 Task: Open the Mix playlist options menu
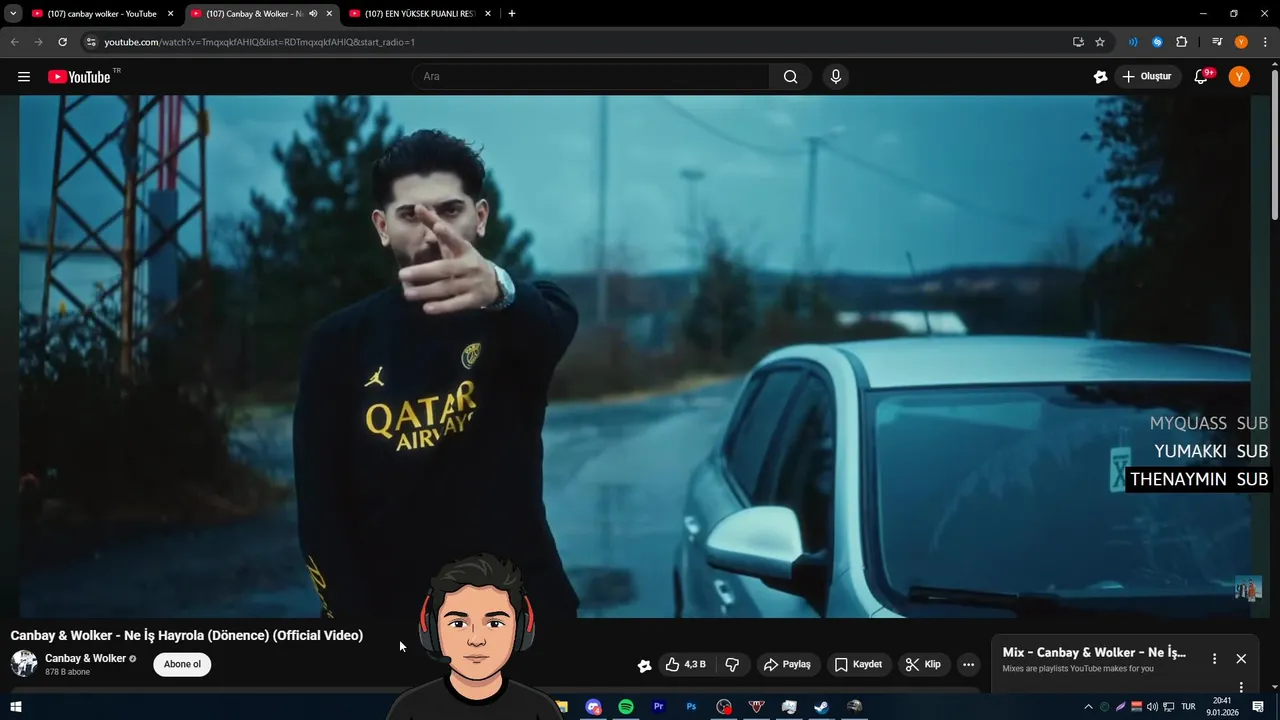click(1215, 659)
